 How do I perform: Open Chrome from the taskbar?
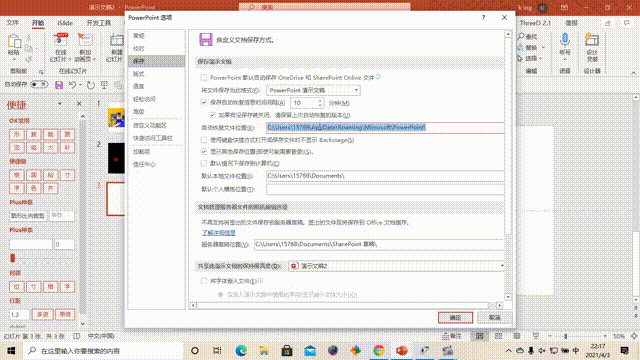coord(379,350)
